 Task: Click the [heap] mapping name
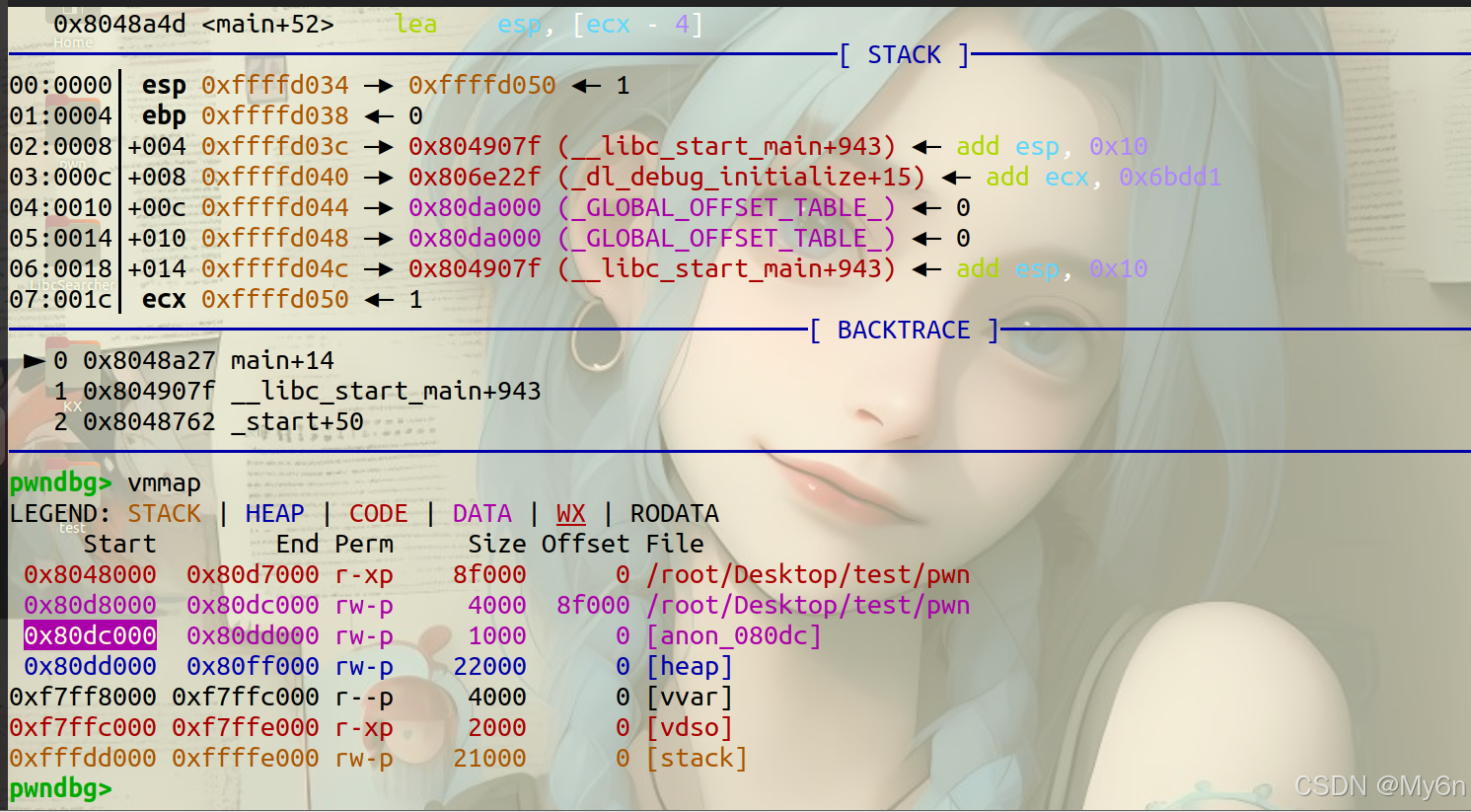click(x=690, y=667)
